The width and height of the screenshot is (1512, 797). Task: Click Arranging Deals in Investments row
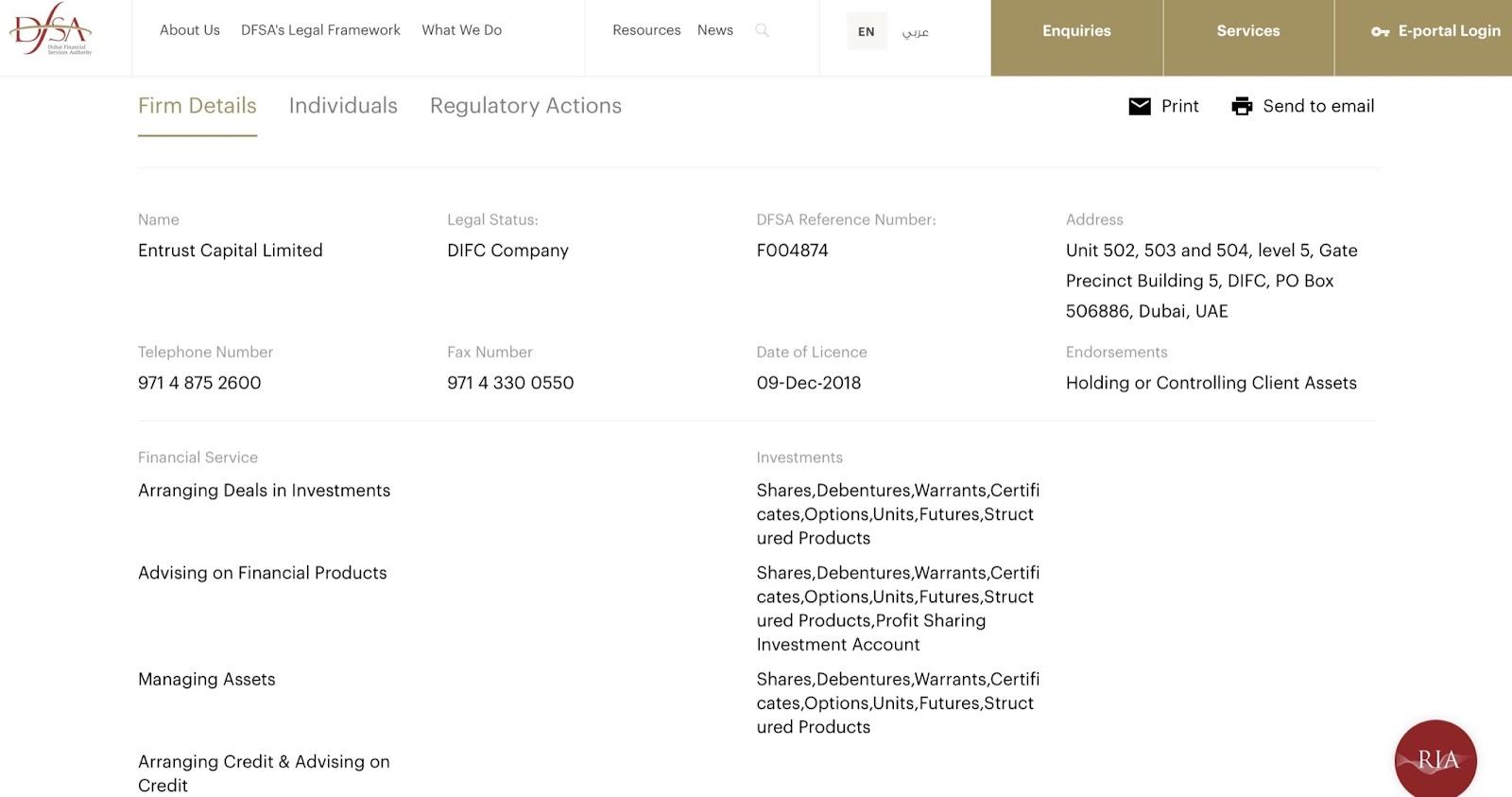(x=264, y=491)
